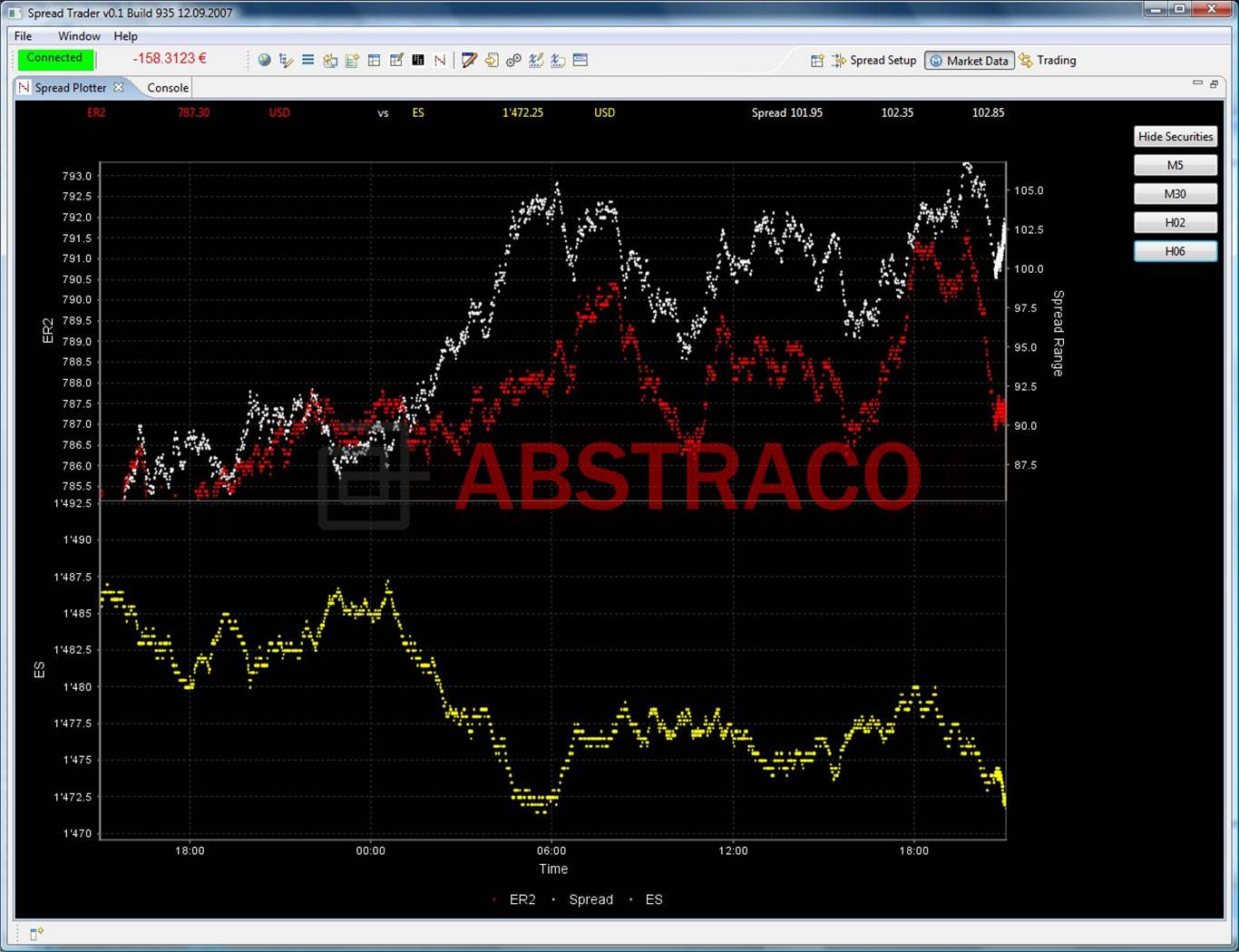This screenshot has height=952, width=1239.
Task: Toggle the H02 timeframe
Action: point(1175,222)
